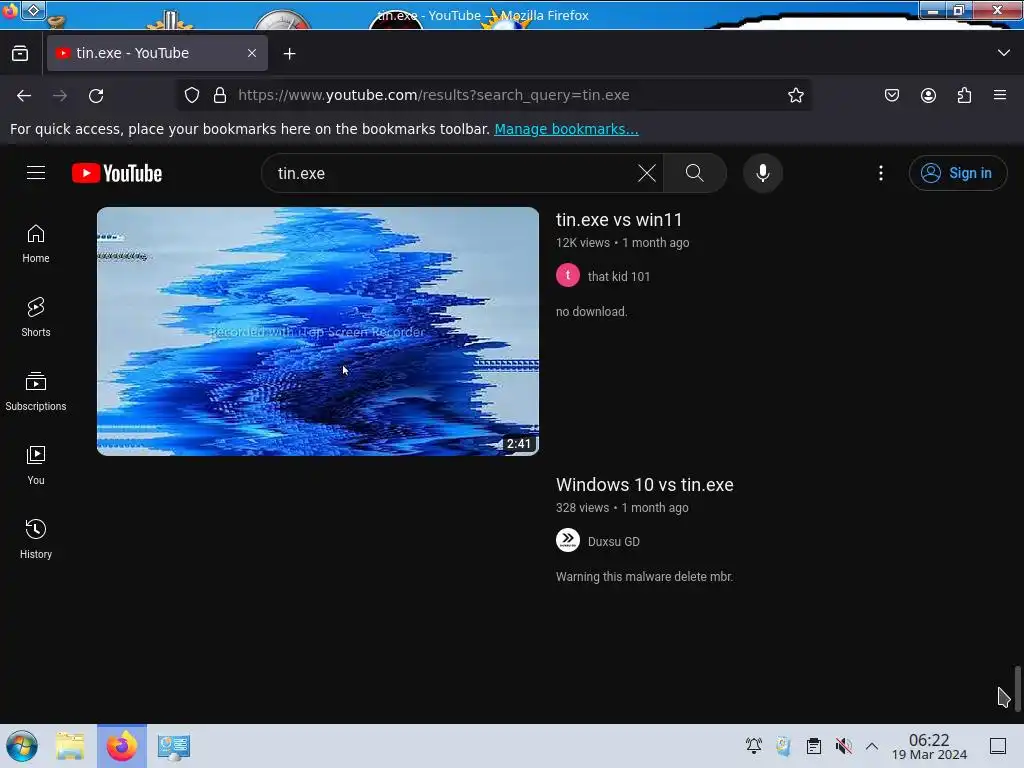This screenshot has width=1024, height=768.
Task: Click 'Warning this malware delete mbr.' text
Action: (x=645, y=577)
